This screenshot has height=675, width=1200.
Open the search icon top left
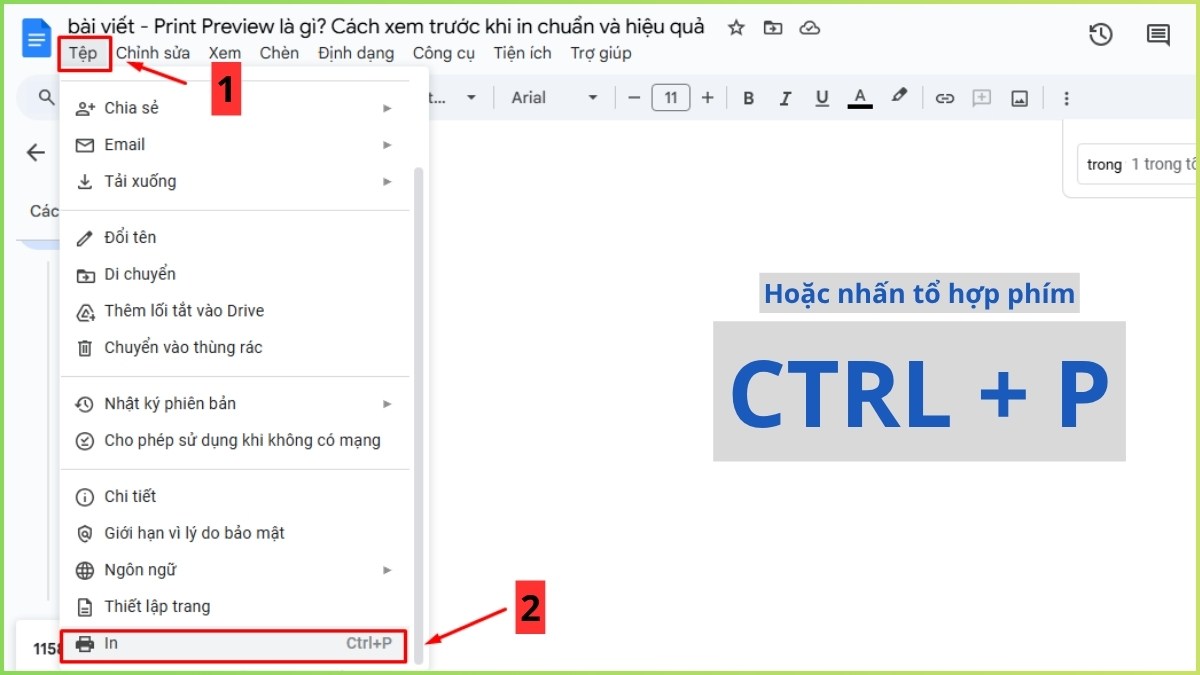47,97
